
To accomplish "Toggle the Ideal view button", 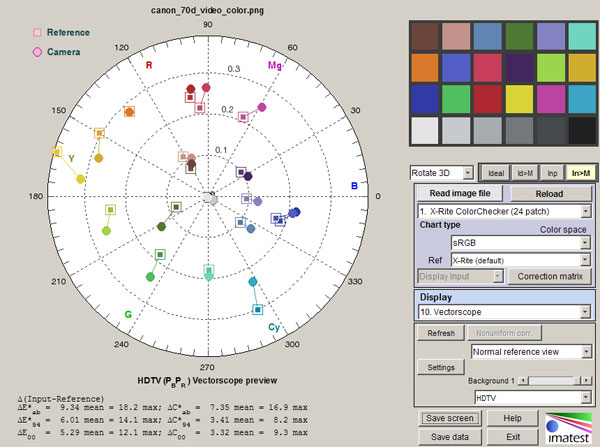I will point(496,173).
